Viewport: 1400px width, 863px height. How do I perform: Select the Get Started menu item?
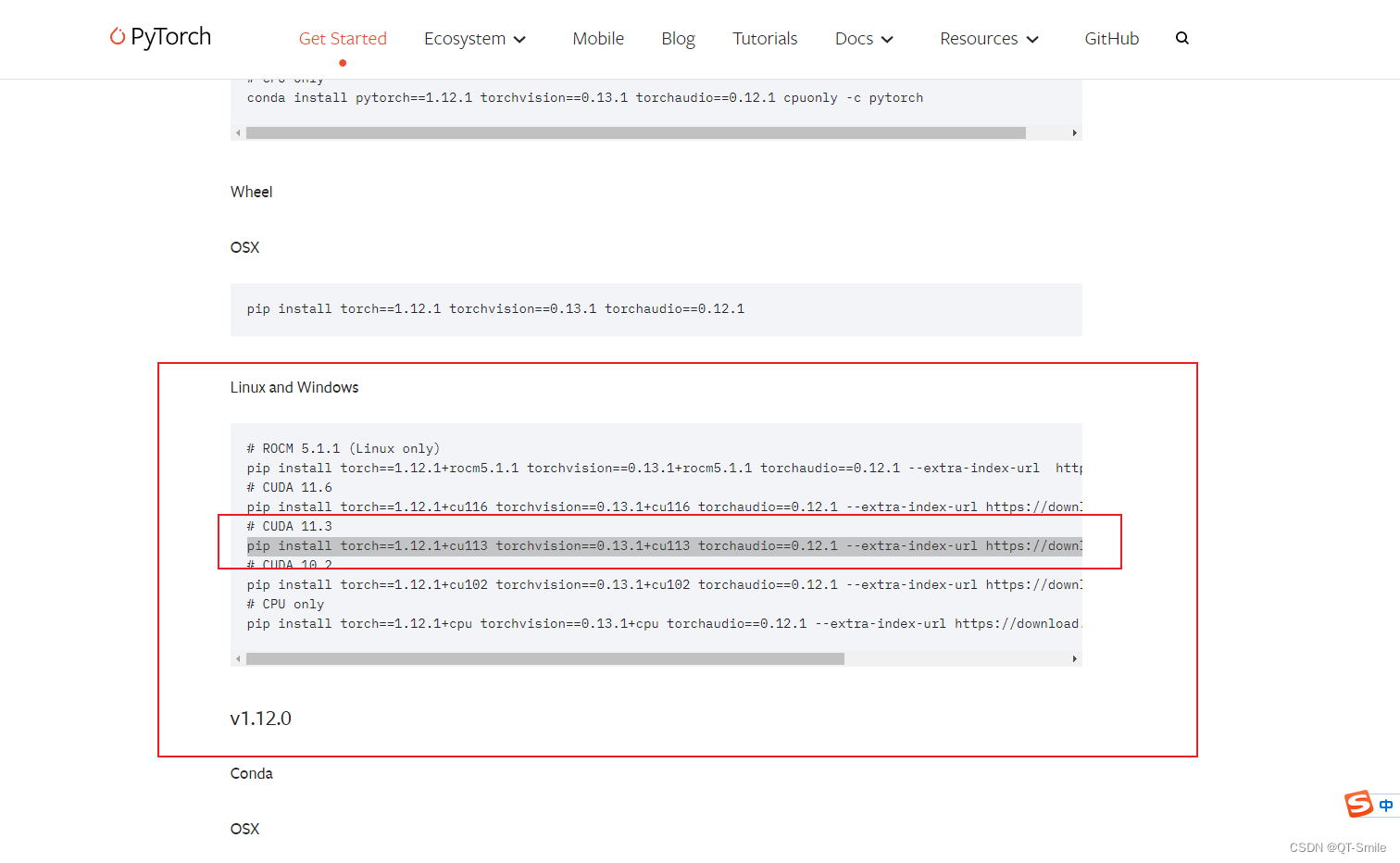tap(343, 38)
